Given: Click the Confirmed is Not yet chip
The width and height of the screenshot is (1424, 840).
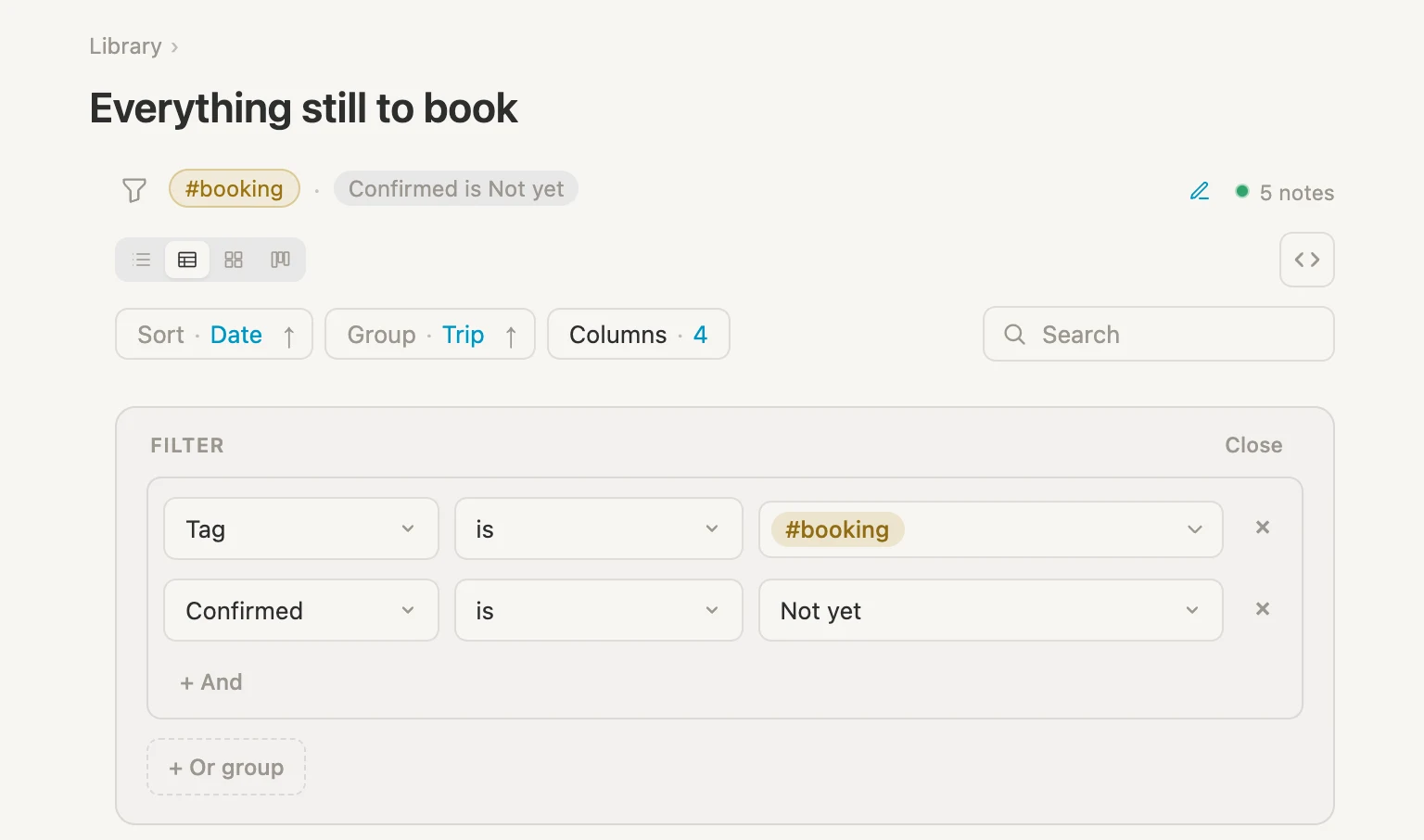Looking at the screenshot, I should coord(456,188).
